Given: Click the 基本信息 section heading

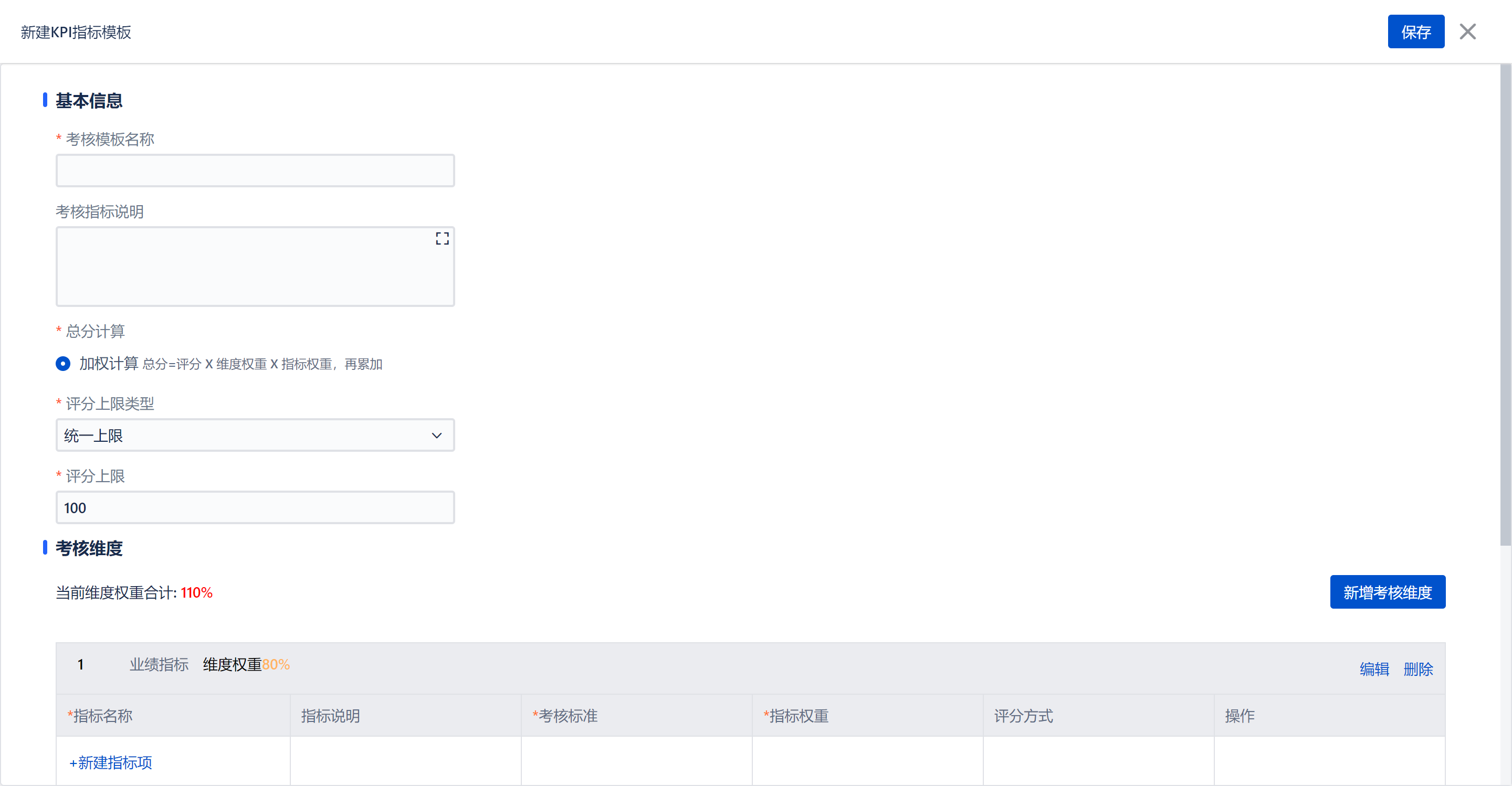Looking at the screenshot, I should [x=89, y=101].
